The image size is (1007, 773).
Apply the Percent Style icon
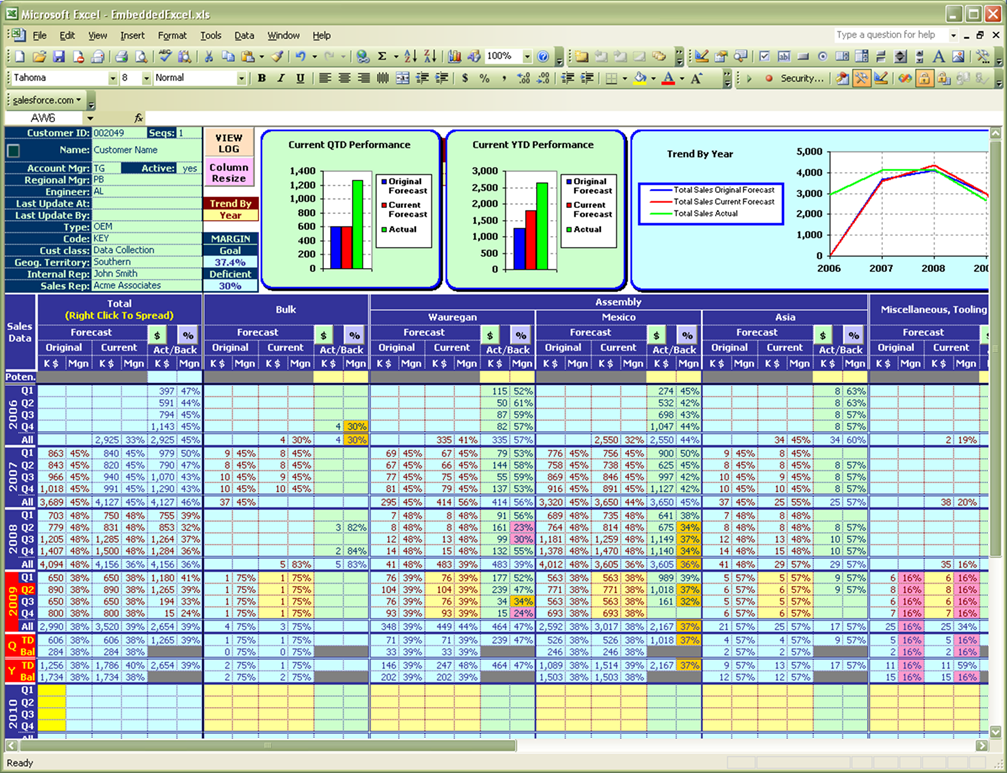click(484, 78)
